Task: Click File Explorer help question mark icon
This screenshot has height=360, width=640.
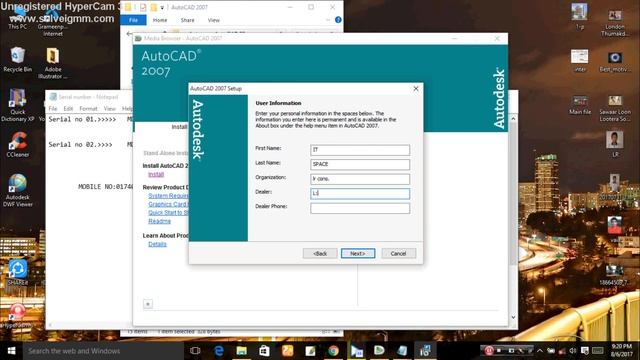Action: (338, 20)
